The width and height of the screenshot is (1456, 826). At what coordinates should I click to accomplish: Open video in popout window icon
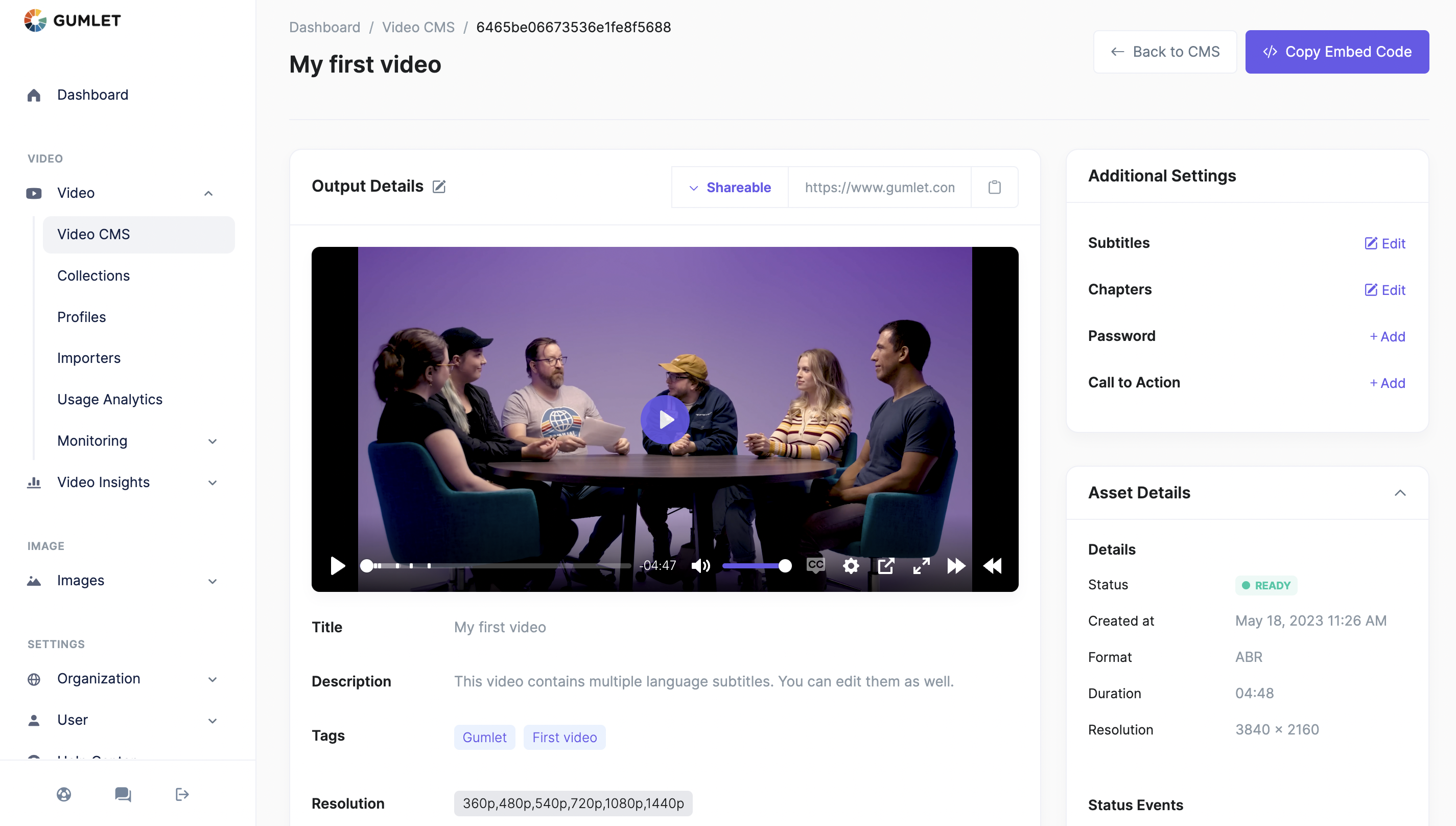[886, 566]
